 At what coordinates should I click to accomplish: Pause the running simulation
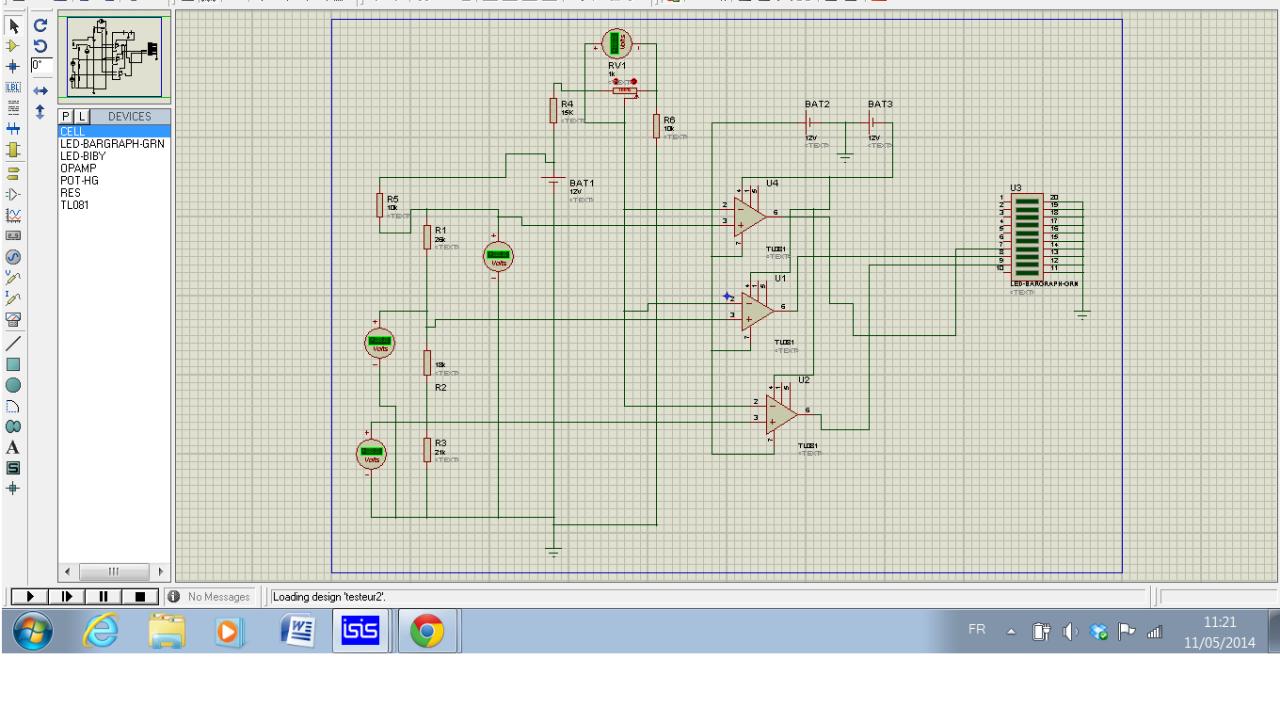click(x=104, y=597)
